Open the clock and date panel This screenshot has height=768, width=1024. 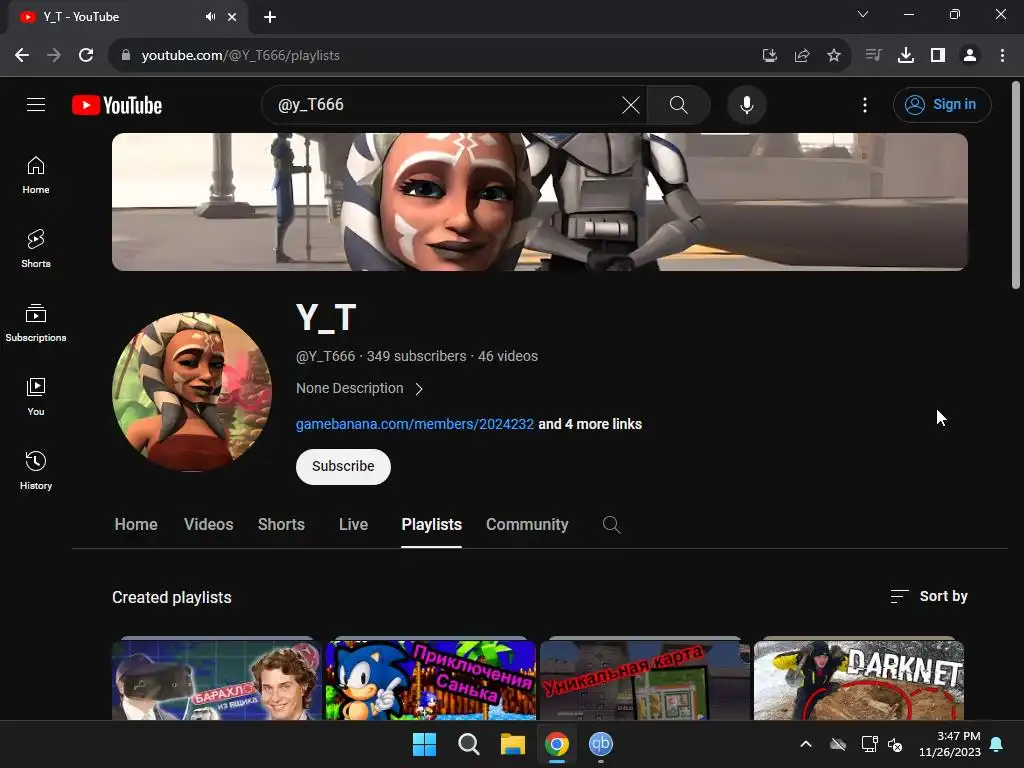tap(950, 744)
